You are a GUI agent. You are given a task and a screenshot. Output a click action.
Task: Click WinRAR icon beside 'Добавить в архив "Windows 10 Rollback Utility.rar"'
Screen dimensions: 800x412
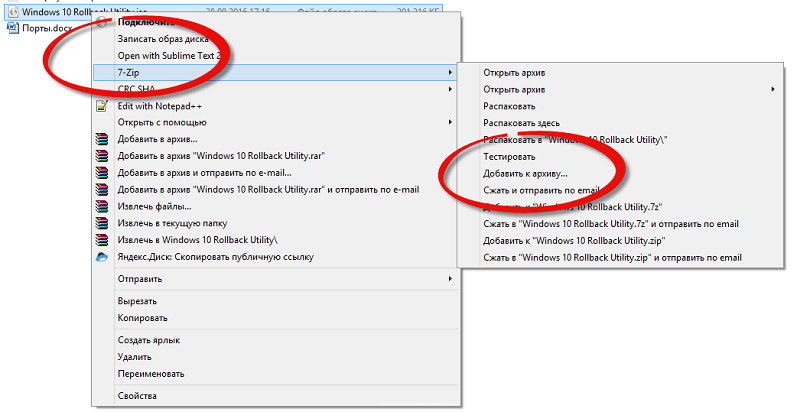click(x=102, y=156)
